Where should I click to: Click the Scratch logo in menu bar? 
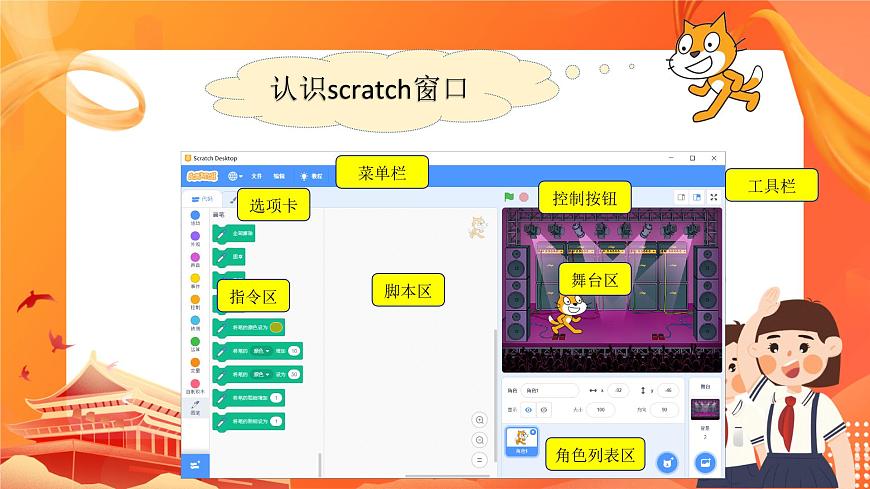(x=202, y=176)
